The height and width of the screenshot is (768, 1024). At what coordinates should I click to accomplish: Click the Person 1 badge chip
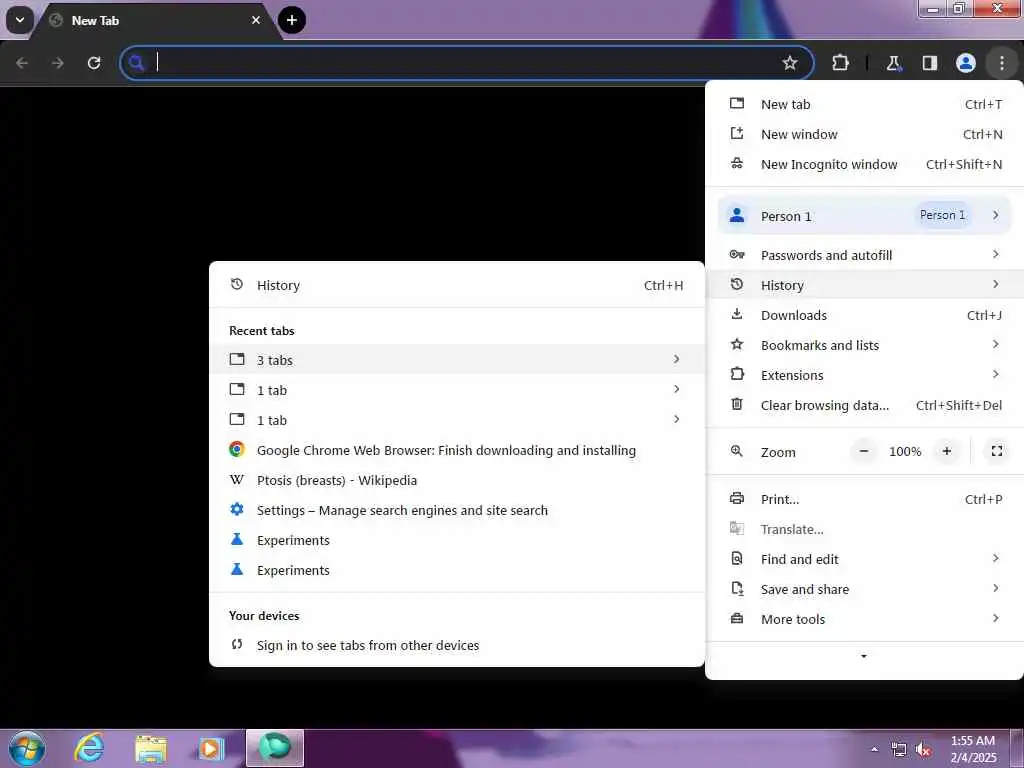click(x=942, y=215)
